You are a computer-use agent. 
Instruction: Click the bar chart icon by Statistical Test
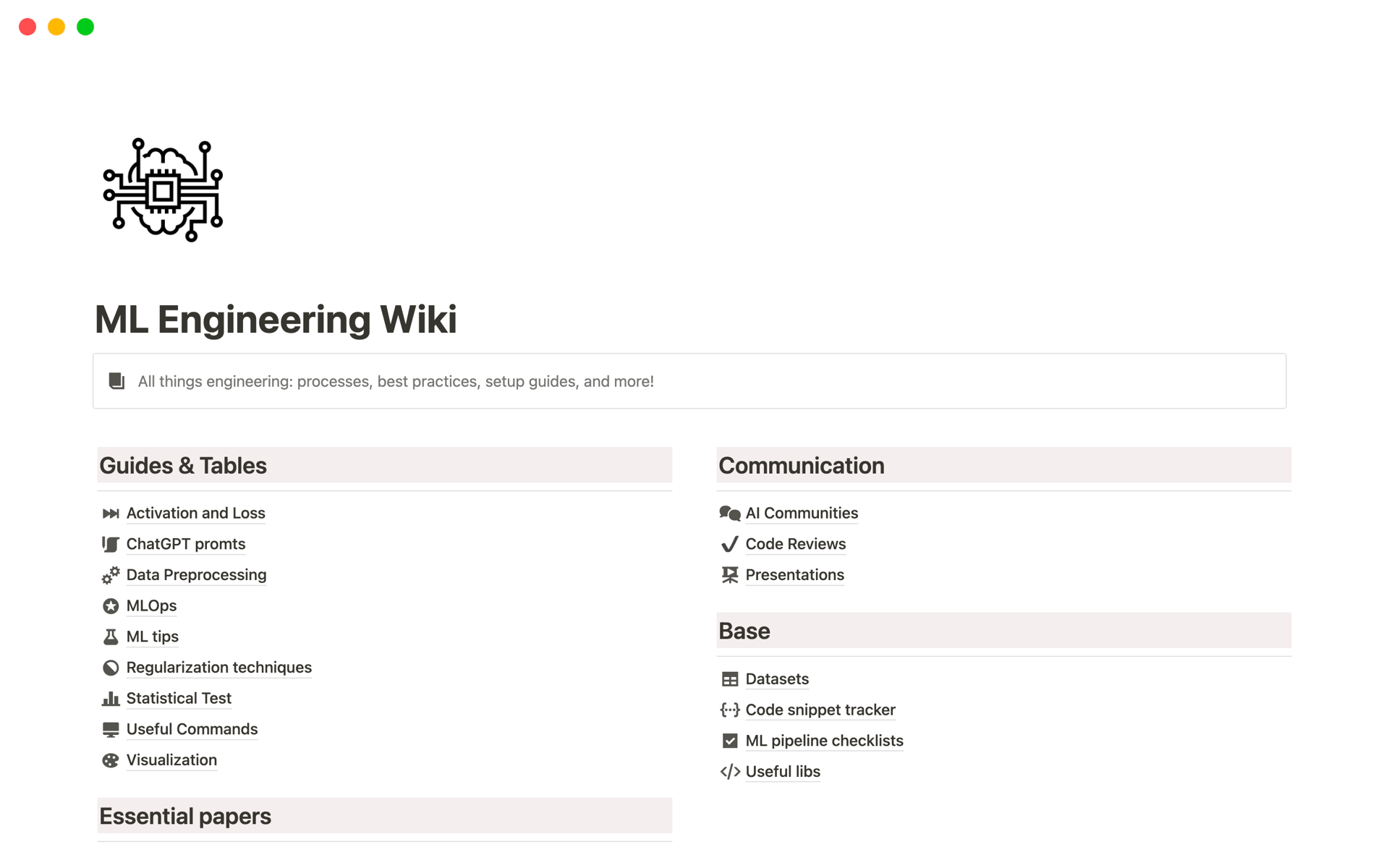click(x=110, y=699)
